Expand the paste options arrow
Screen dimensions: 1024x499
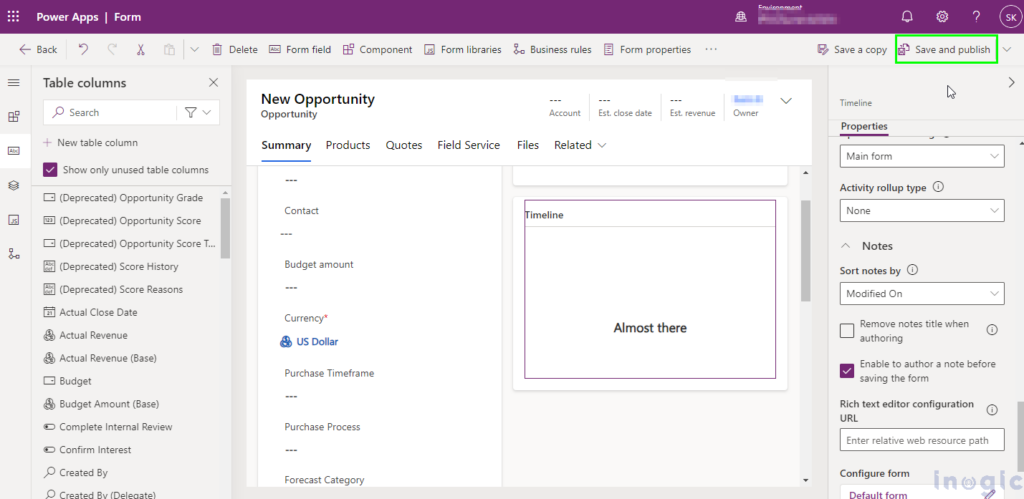point(194,49)
